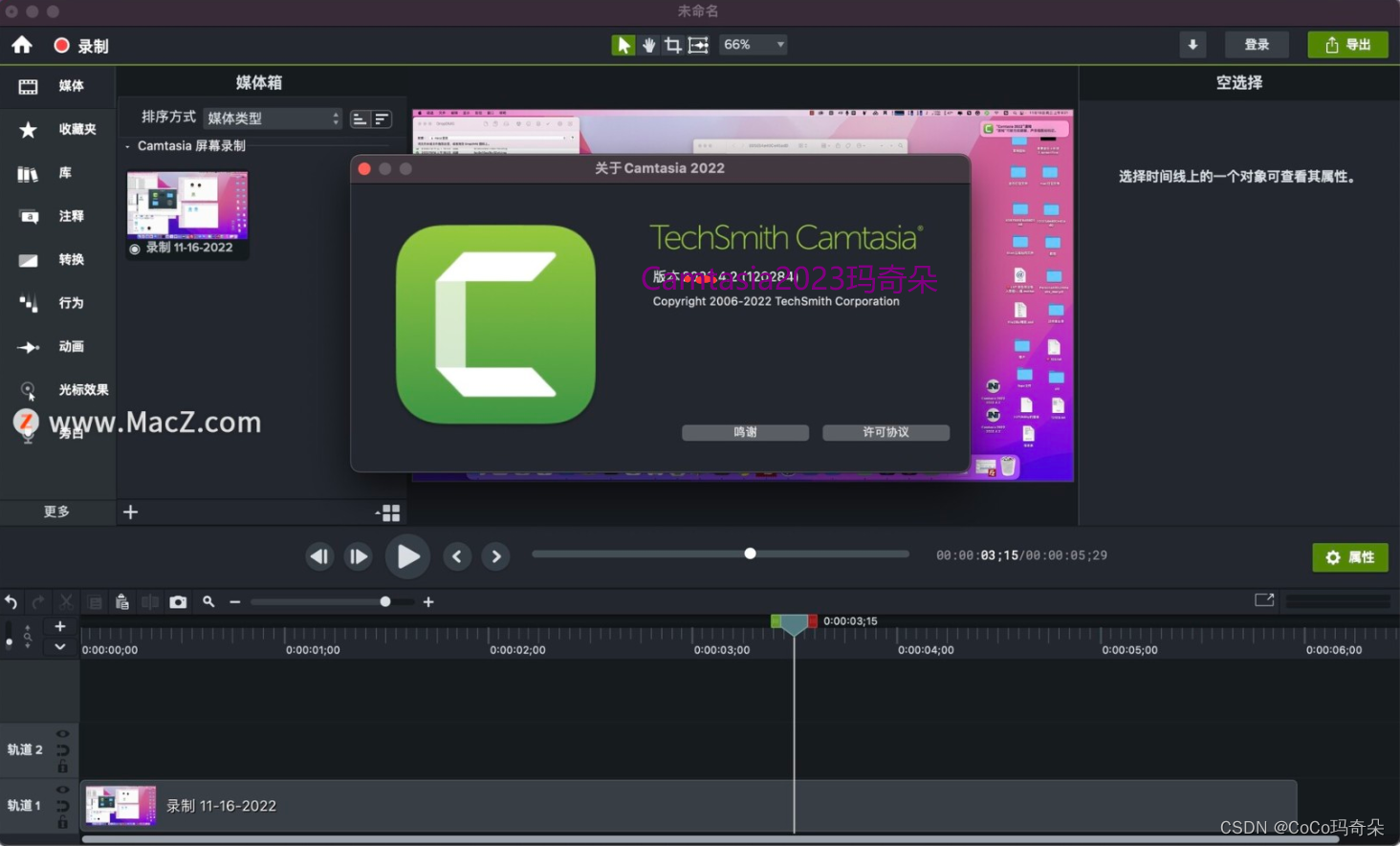Toggle magnetic track on 轨道 2
This screenshot has width=1400, height=846.
pyautogui.click(x=62, y=750)
